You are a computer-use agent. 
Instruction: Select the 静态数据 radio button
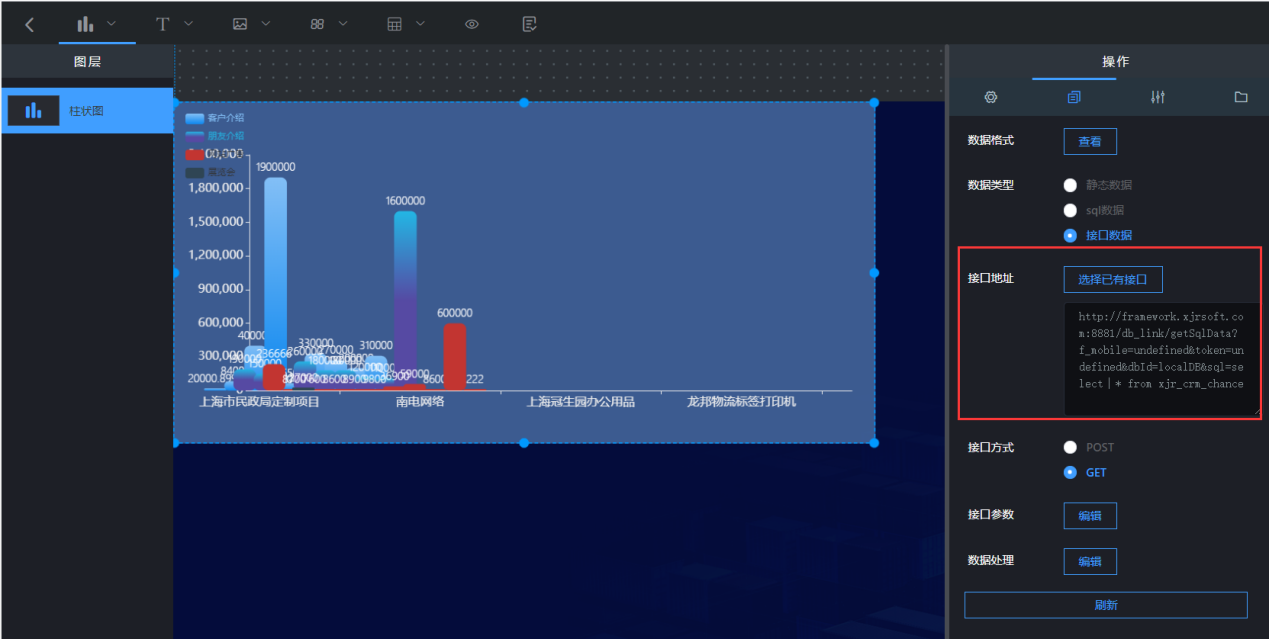[1070, 185]
